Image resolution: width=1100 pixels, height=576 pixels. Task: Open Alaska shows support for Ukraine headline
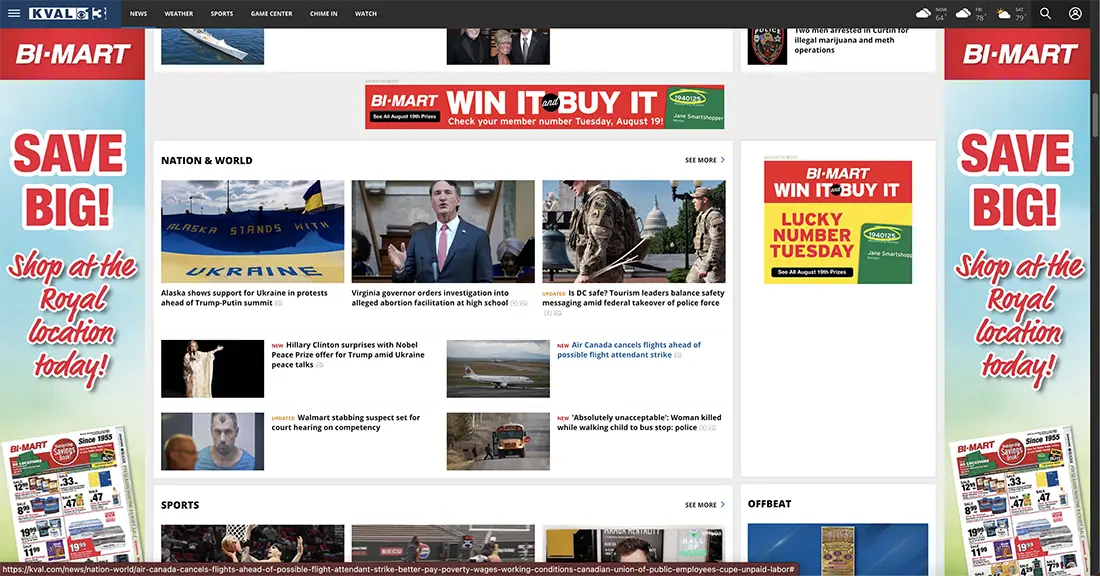pos(244,298)
